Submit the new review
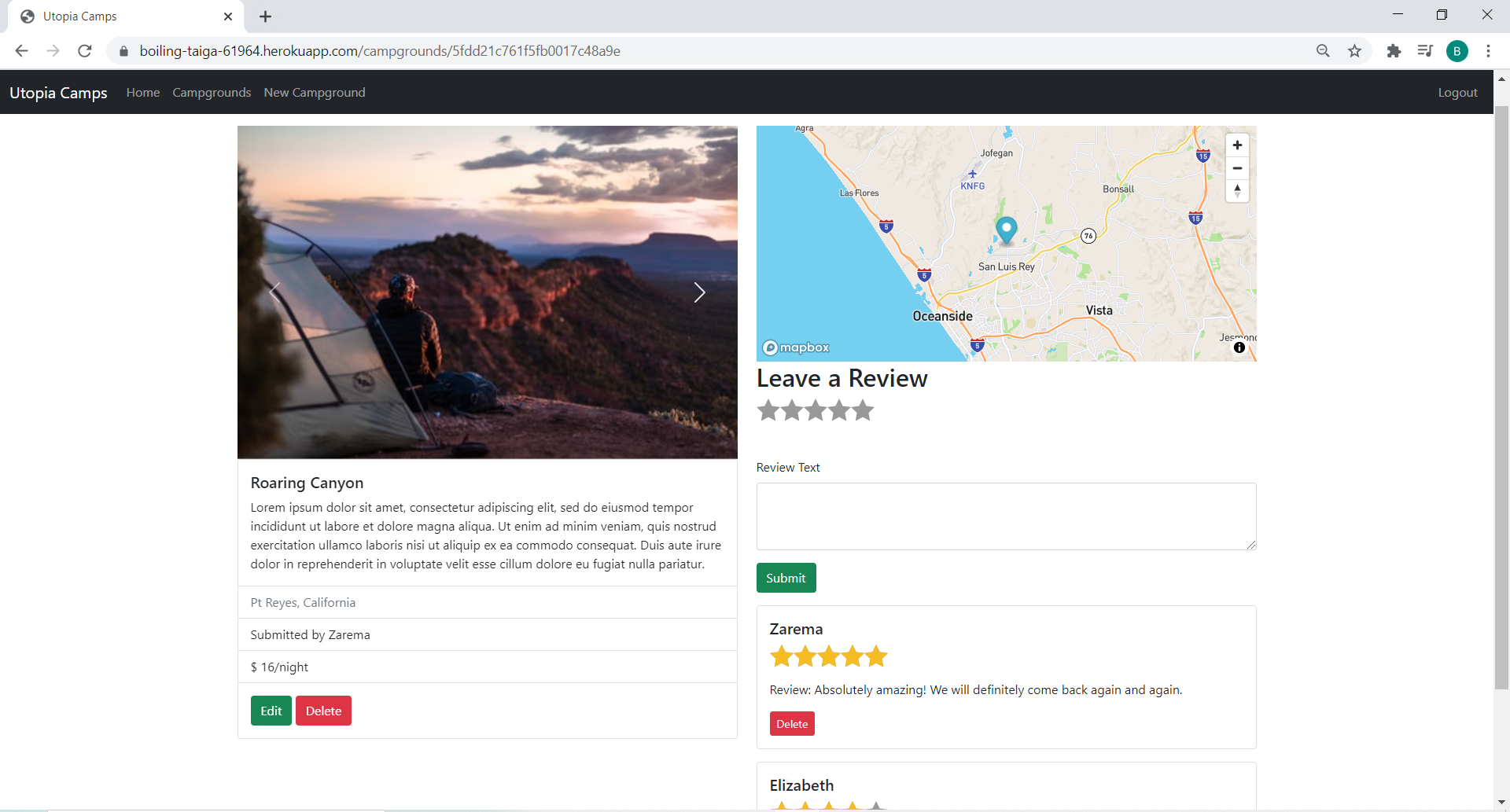Viewport: 1510px width, 812px height. (786, 578)
